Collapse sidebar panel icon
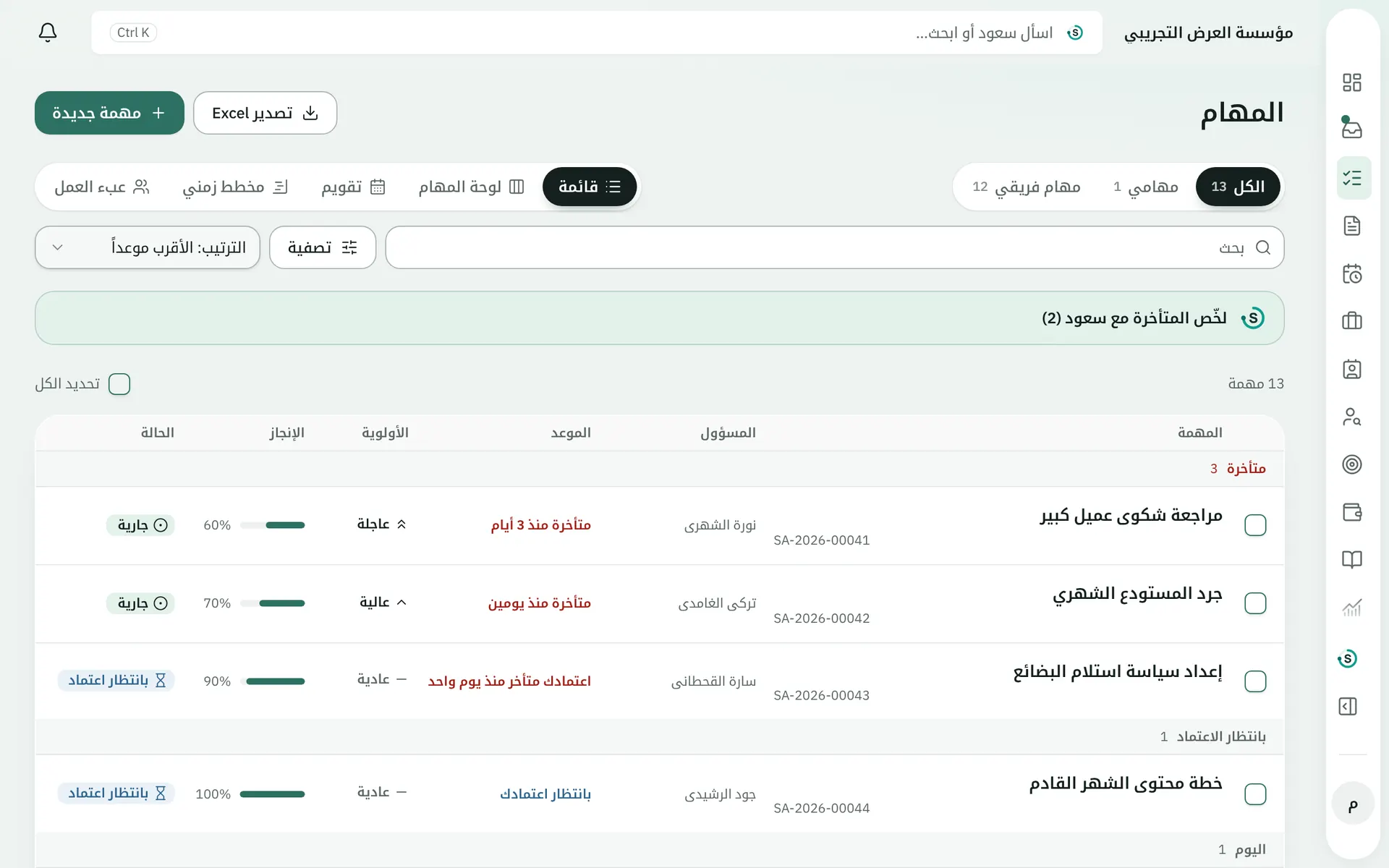Viewport: 1389px width, 868px height. (1348, 707)
